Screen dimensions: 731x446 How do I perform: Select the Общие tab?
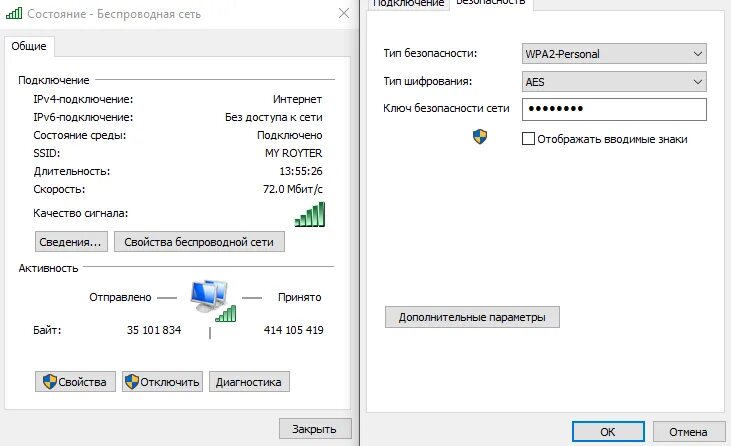pyautogui.click(x=29, y=46)
